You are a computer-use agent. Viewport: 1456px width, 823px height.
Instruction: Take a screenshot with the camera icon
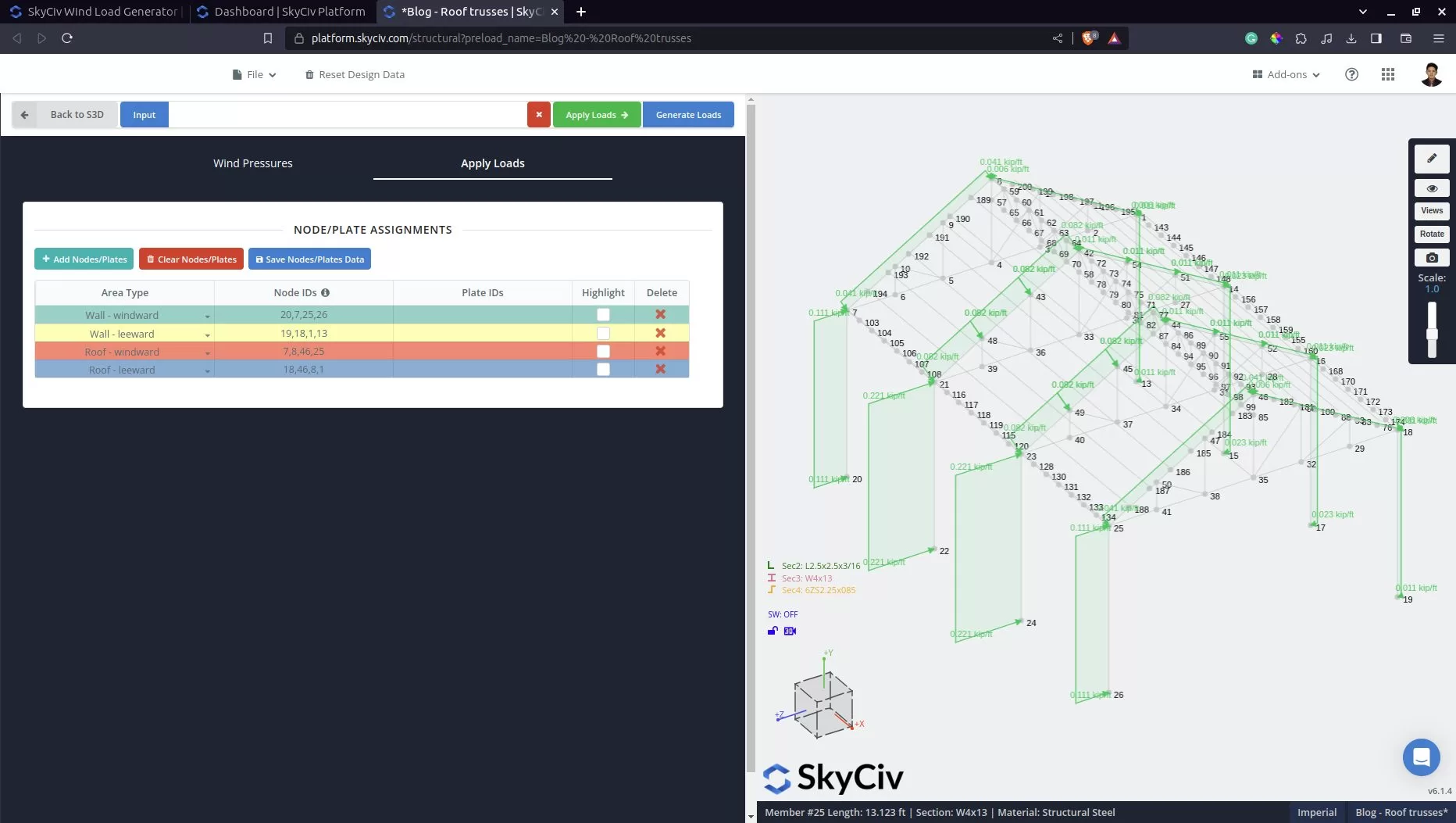(1432, 257)
